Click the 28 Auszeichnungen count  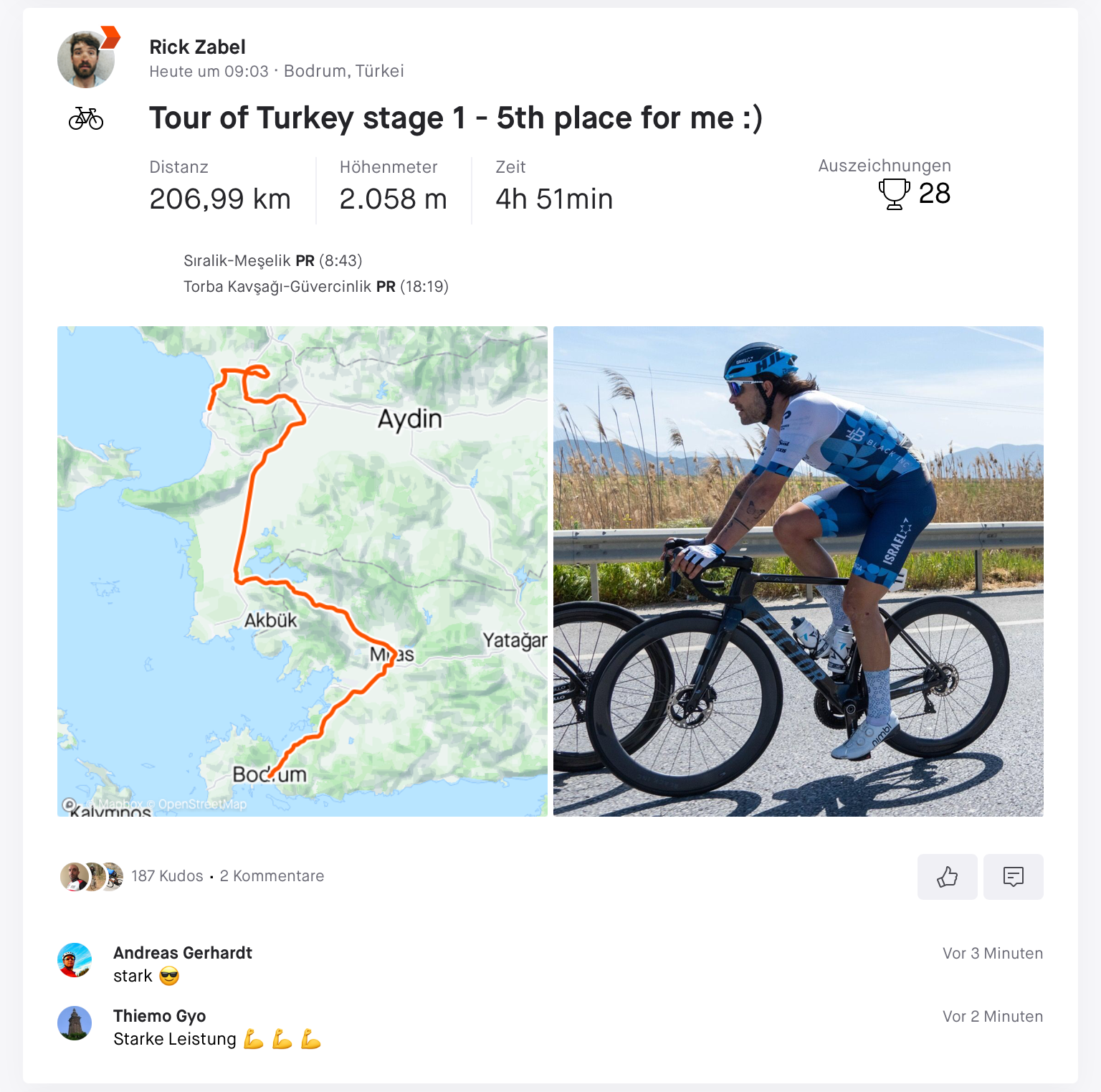[x=934, y=194]
